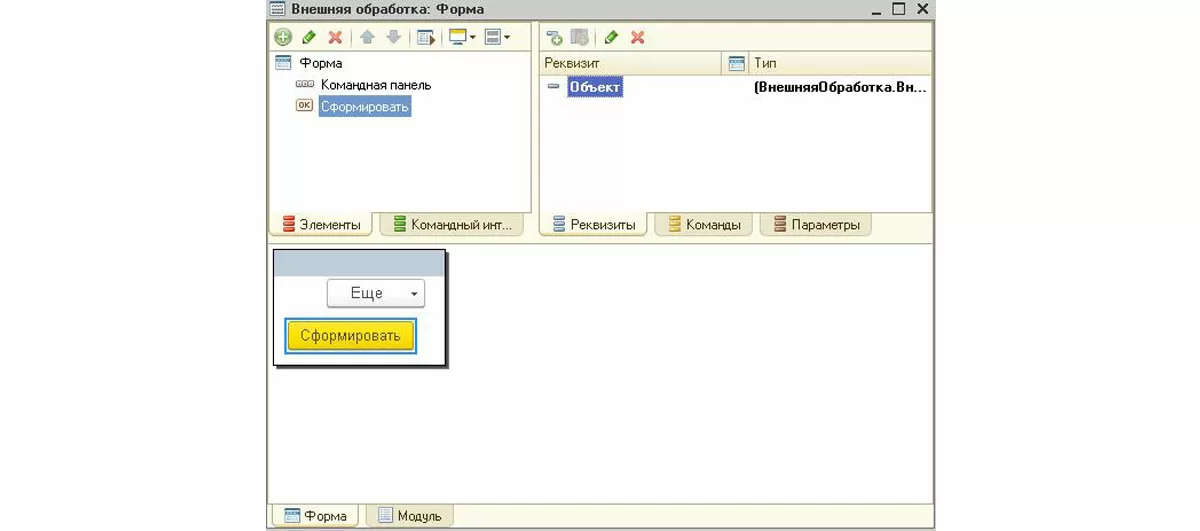Click the Edit pencil in Elements toolbar

coord(309,37)
